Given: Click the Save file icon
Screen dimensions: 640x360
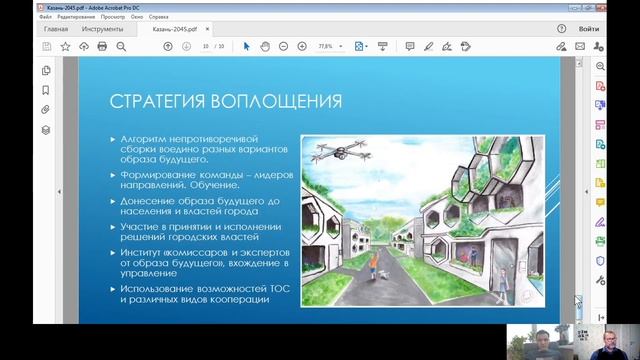Looking at the screenshot, I should (47, 47).
